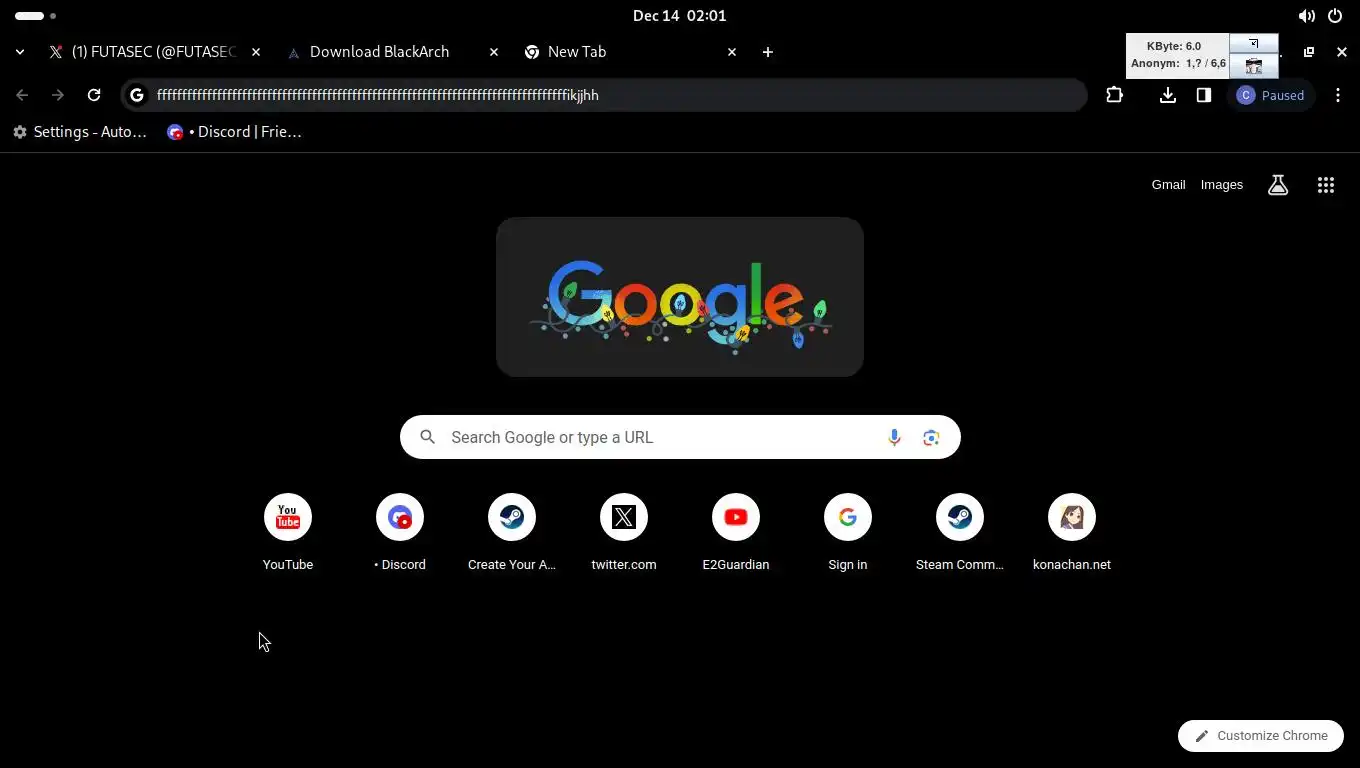Image resolution: width=1360 pixels, height=768 pixels.
Task: Click the Anonym: 1,? / 6,6 readout
Action: tap(1178, 63)
